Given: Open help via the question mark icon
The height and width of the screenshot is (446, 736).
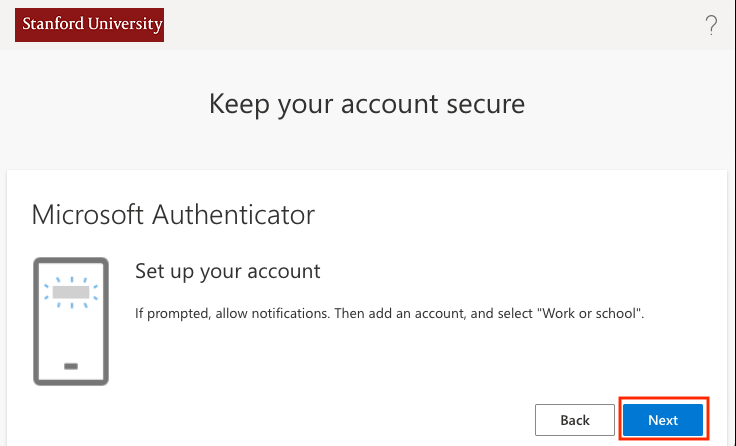Looking at the screenshot, I should [711, 26].
